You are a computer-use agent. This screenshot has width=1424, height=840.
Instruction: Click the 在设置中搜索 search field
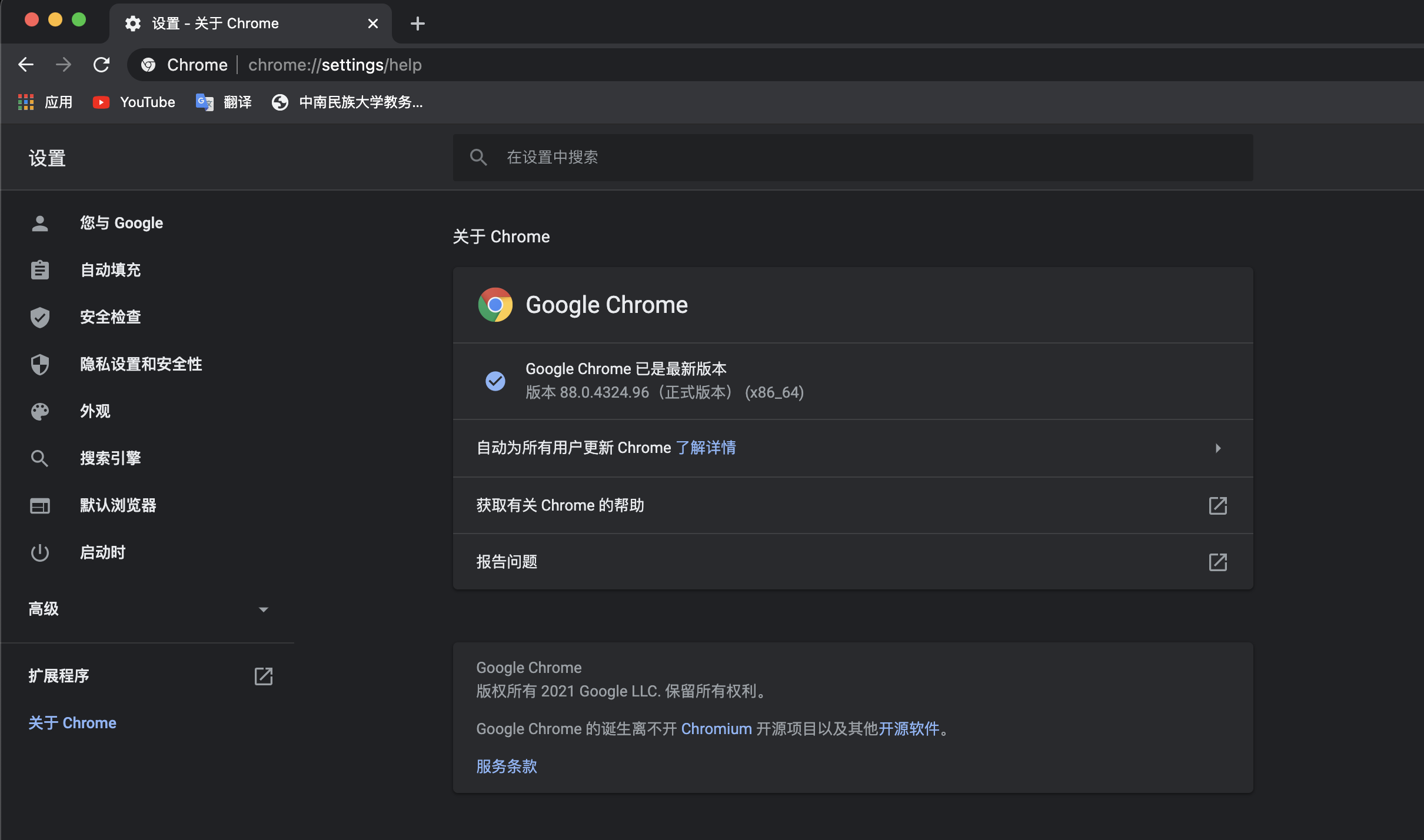pyautogui.click(x=852, y=158)
